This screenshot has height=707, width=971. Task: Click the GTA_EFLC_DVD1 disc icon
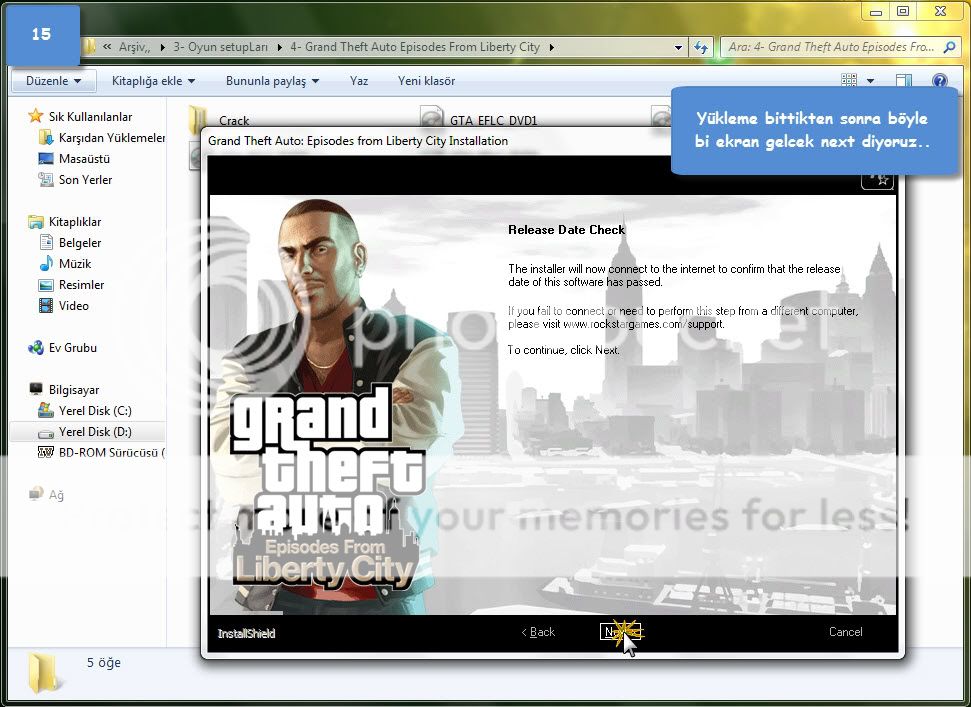pyautogui.click(x=432, y=117)
